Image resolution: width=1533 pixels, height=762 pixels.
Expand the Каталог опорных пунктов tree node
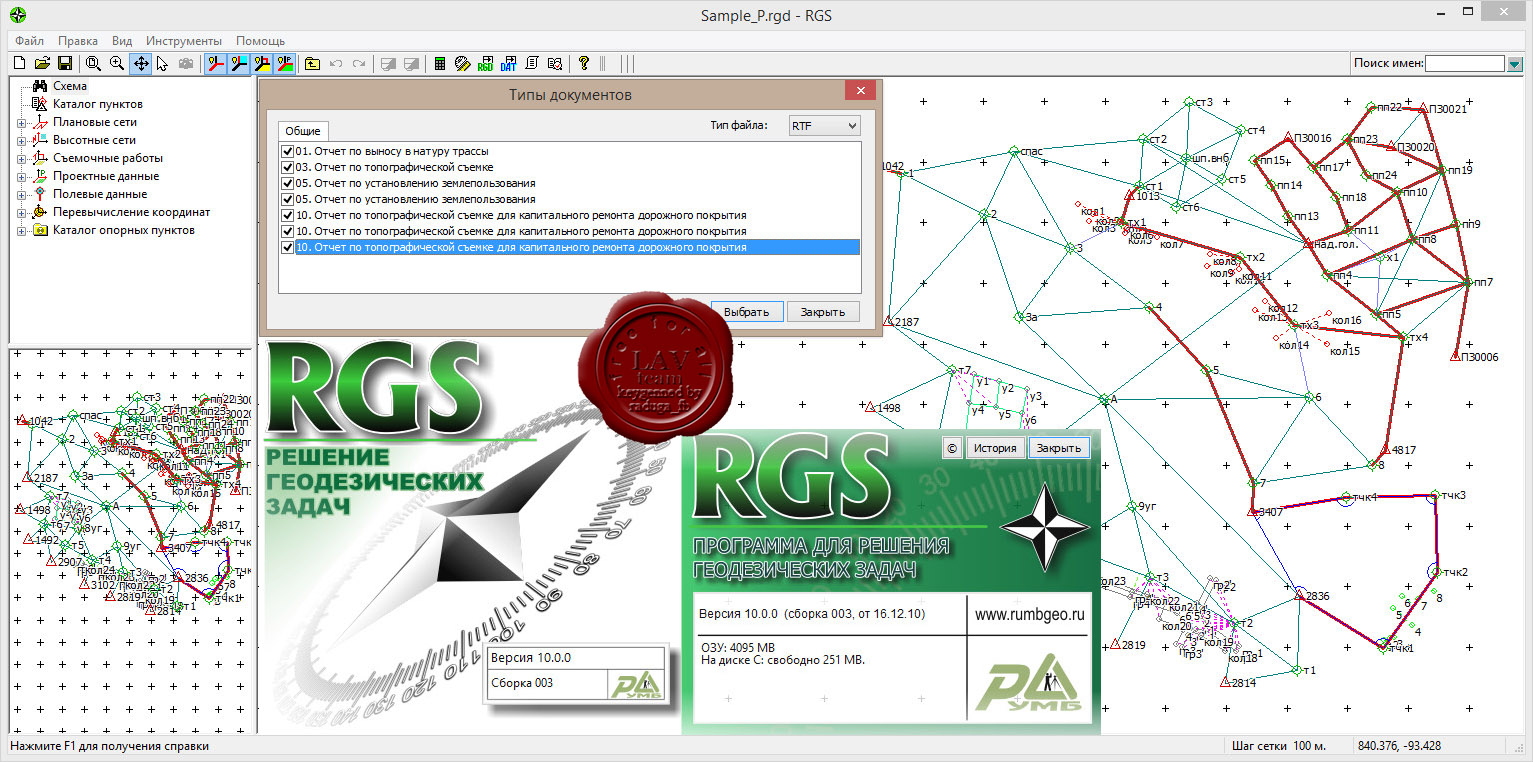click(x=21, y=230)
